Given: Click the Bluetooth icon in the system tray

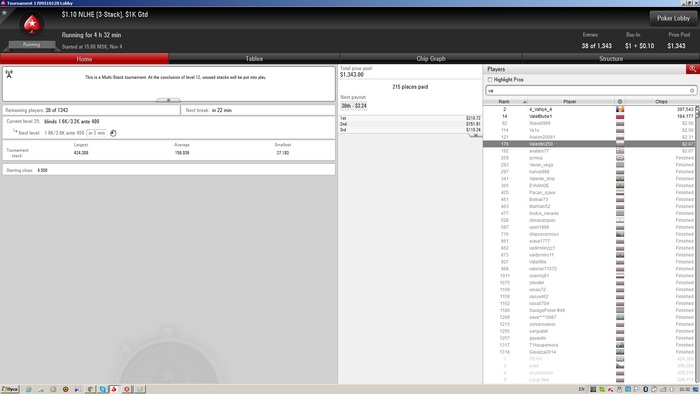Looking at the screenshot, I should point(645,390).
